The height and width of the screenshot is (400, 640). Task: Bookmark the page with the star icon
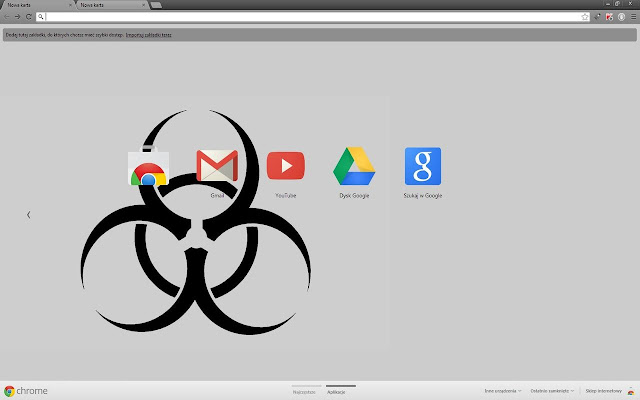point(585,17)
